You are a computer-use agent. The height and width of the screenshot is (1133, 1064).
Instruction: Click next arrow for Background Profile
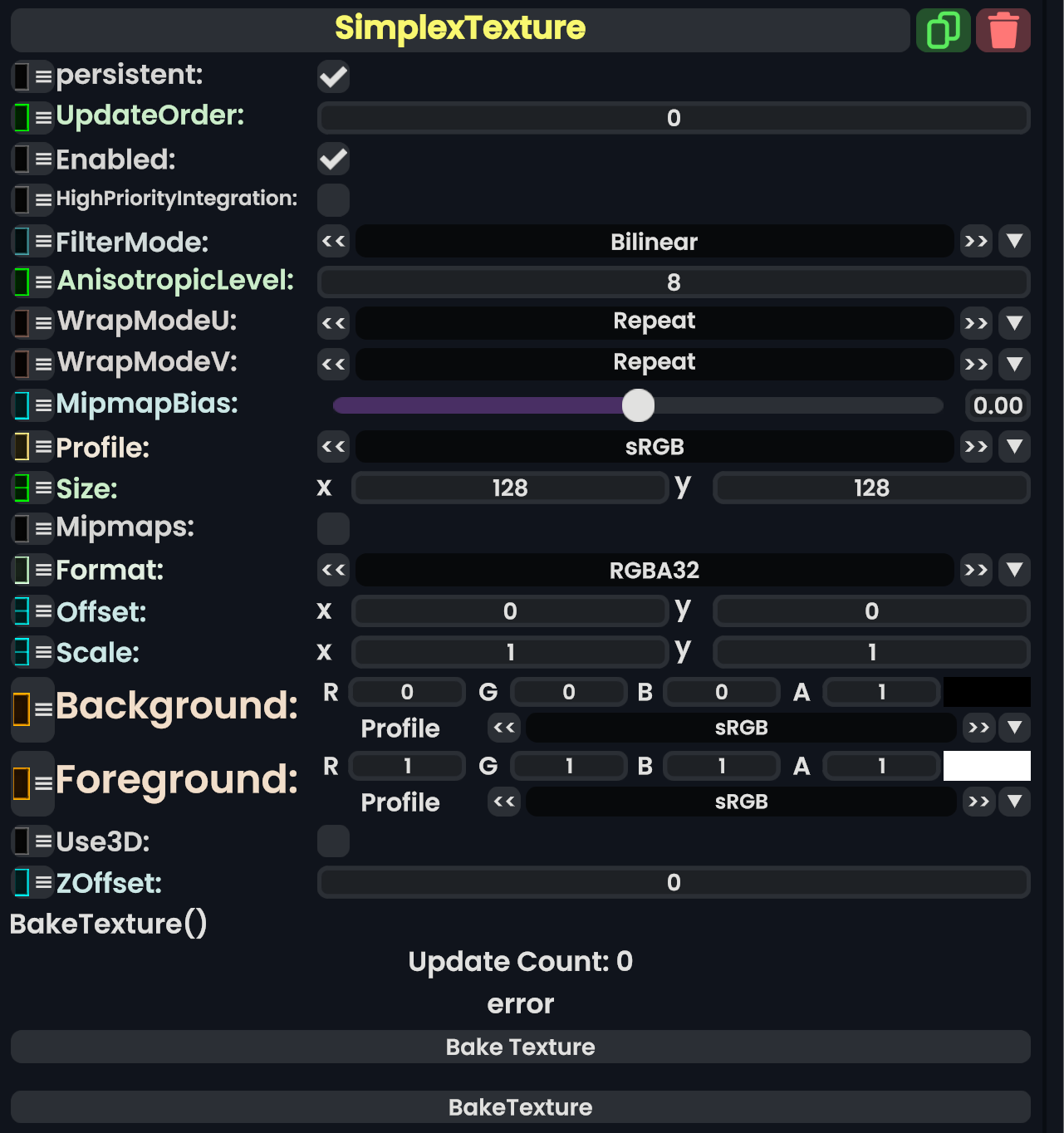[979, 728]
